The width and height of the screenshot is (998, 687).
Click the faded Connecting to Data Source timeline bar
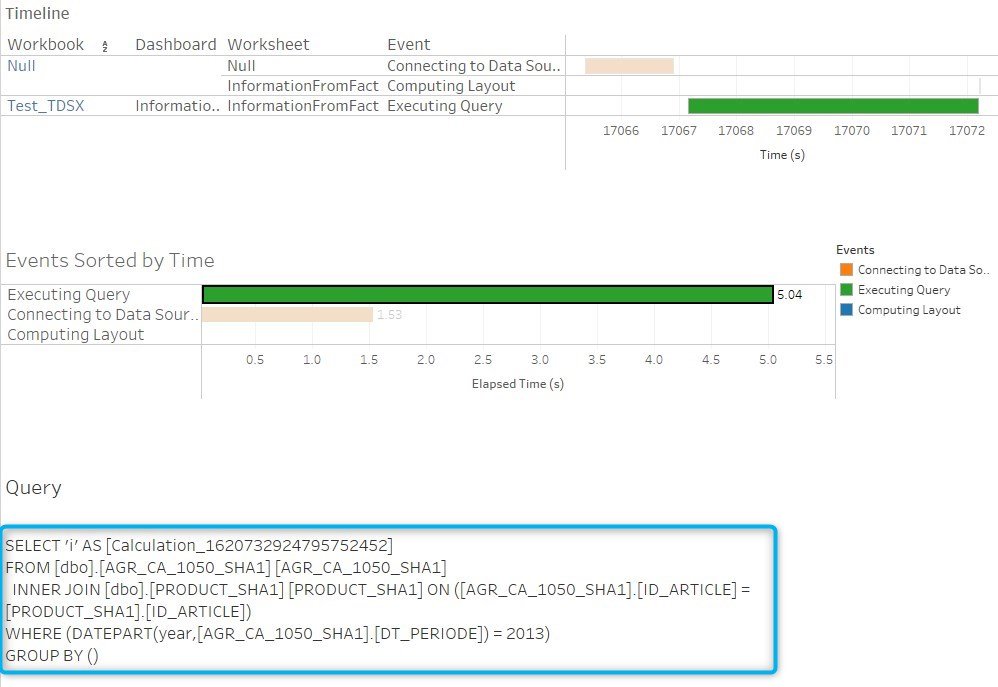coord(629,66)
